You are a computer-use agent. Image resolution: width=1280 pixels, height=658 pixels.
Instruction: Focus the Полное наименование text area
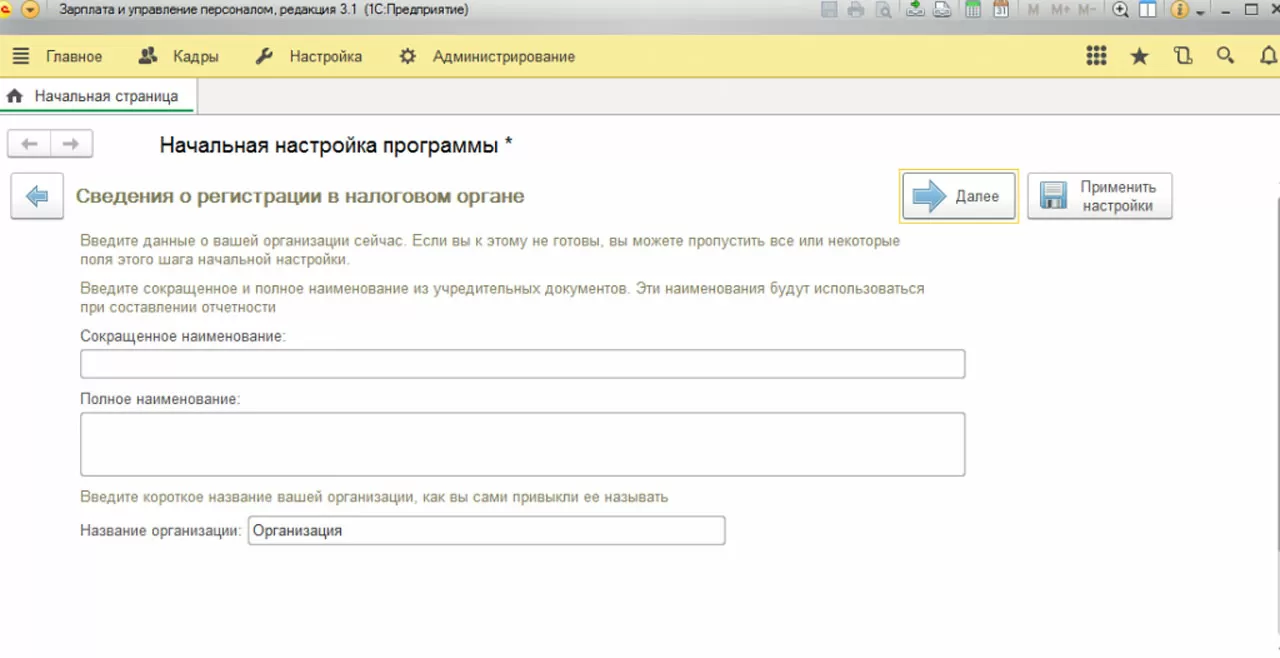click(523, 444)
